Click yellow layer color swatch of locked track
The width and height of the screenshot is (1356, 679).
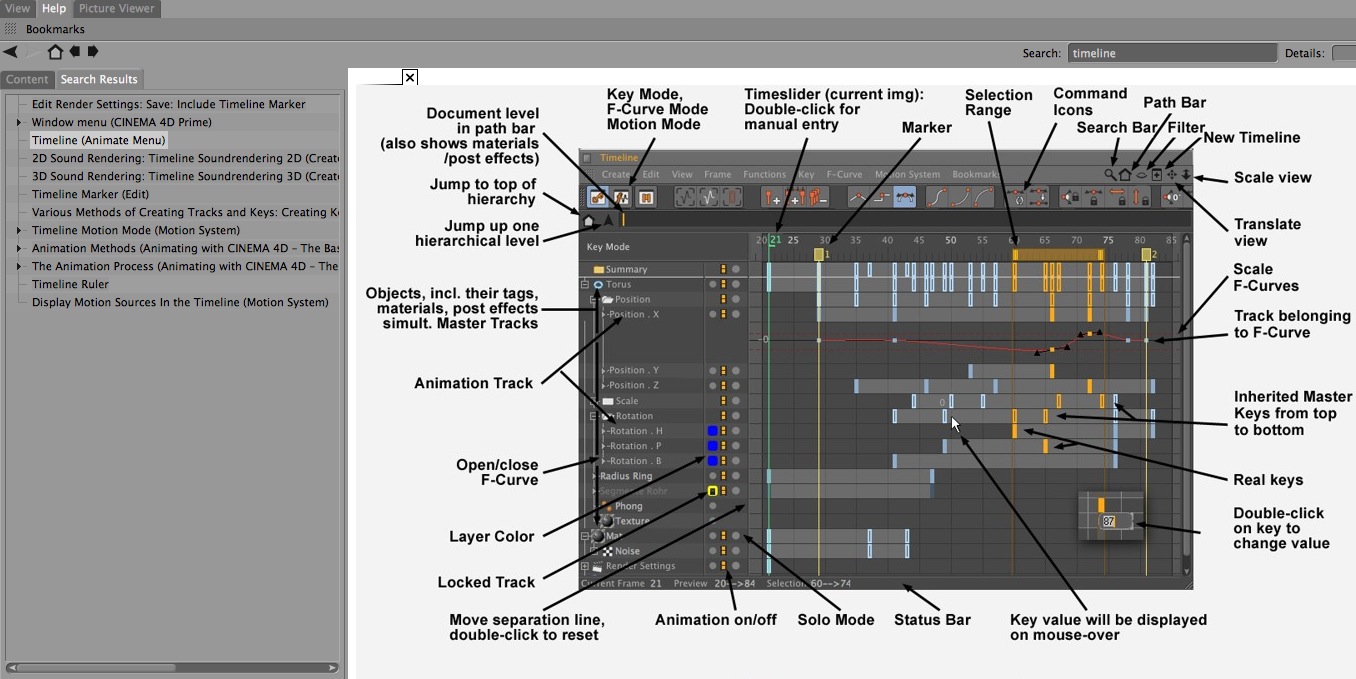713,491
